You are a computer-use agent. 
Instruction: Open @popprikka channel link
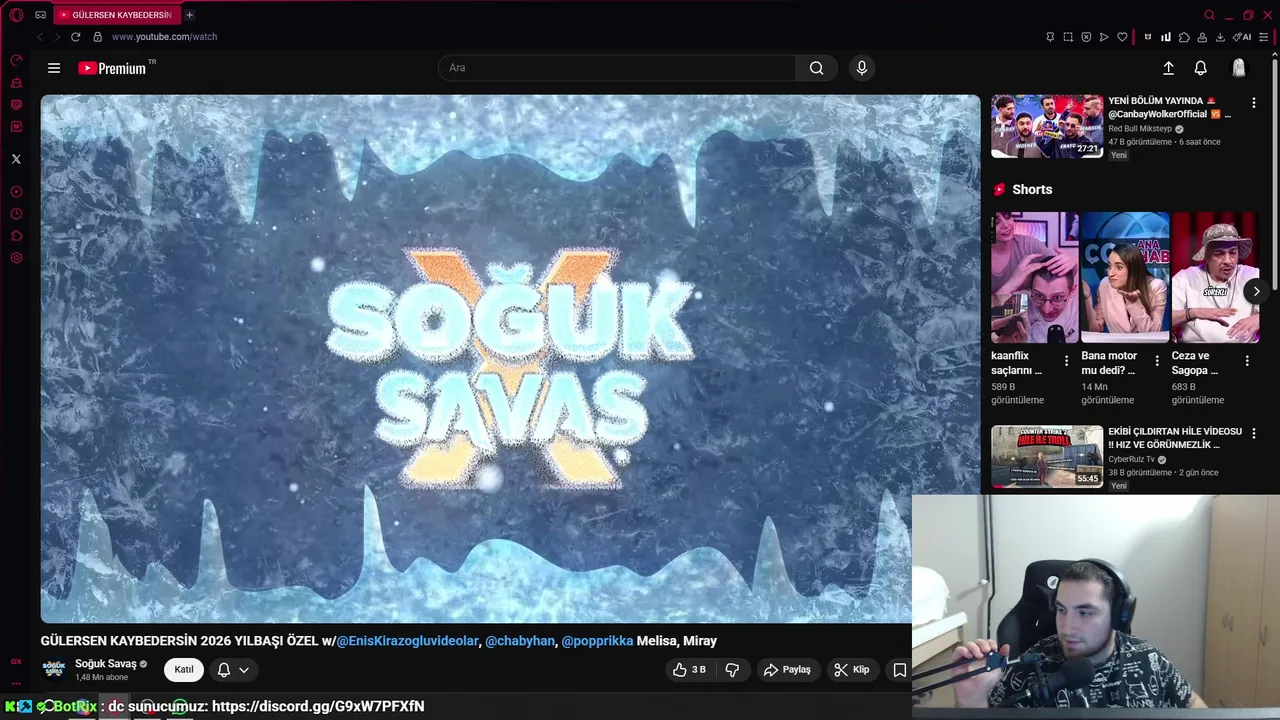597,641
